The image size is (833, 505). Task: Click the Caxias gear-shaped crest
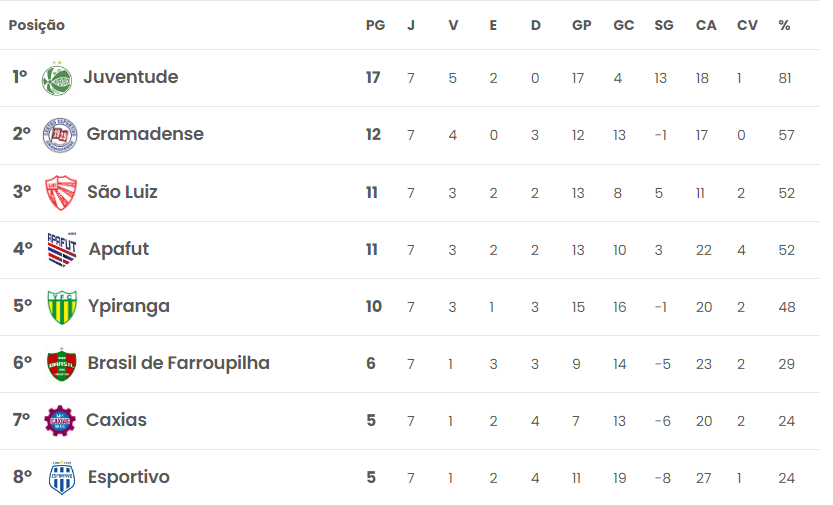60,421
